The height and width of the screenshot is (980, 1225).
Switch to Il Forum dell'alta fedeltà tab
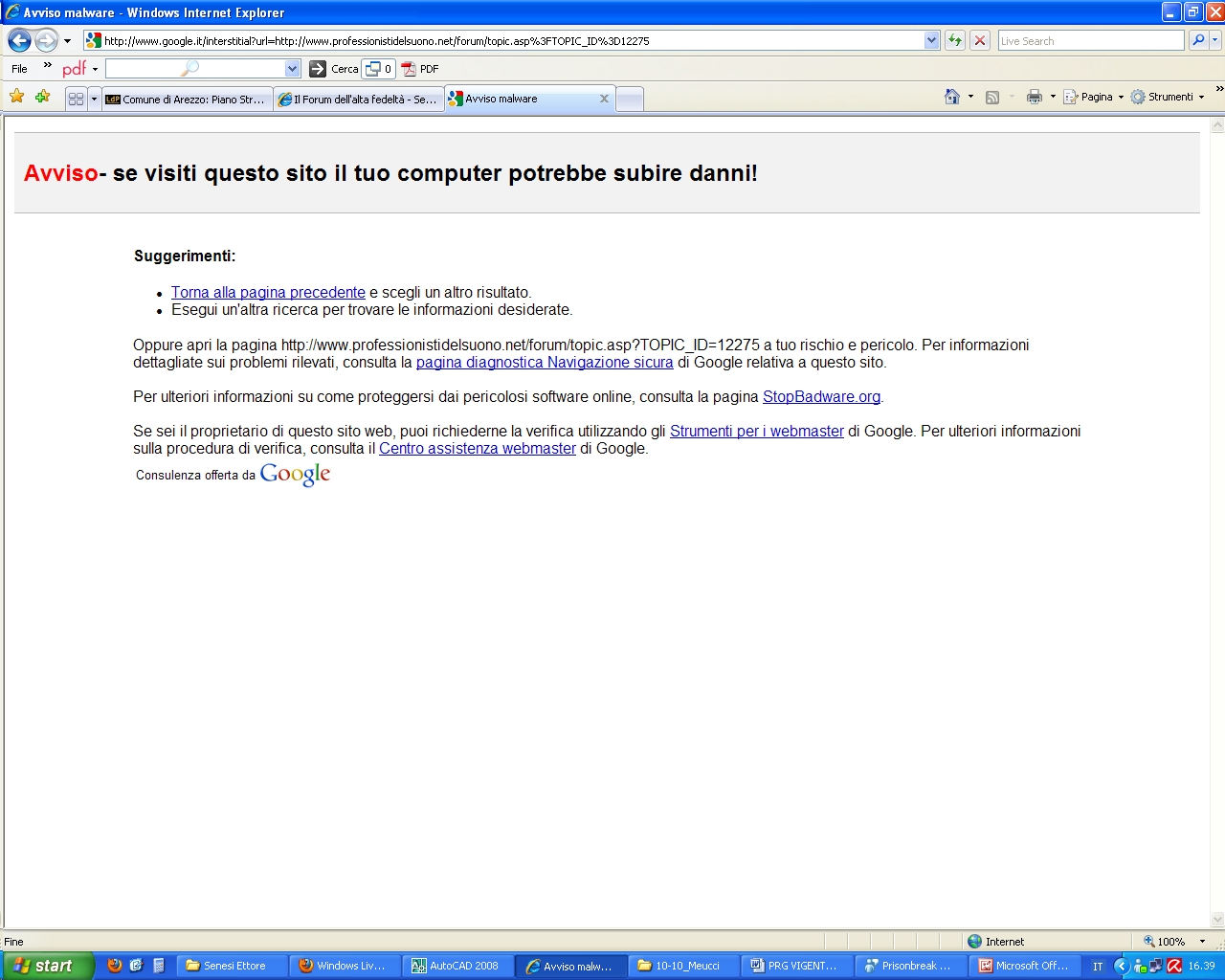coord(359,99)
